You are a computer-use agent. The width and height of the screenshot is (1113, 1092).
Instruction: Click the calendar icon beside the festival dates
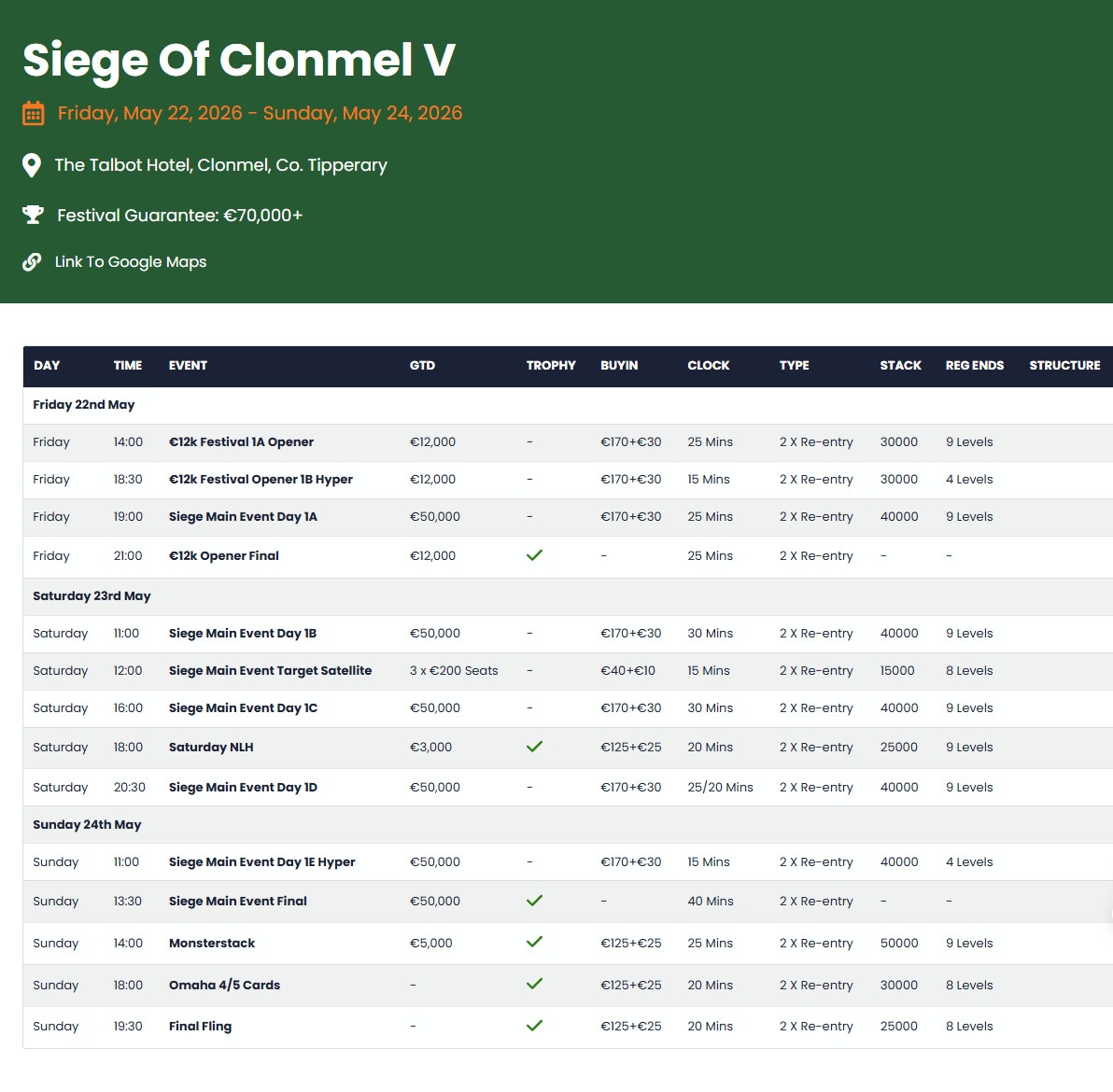33,114
